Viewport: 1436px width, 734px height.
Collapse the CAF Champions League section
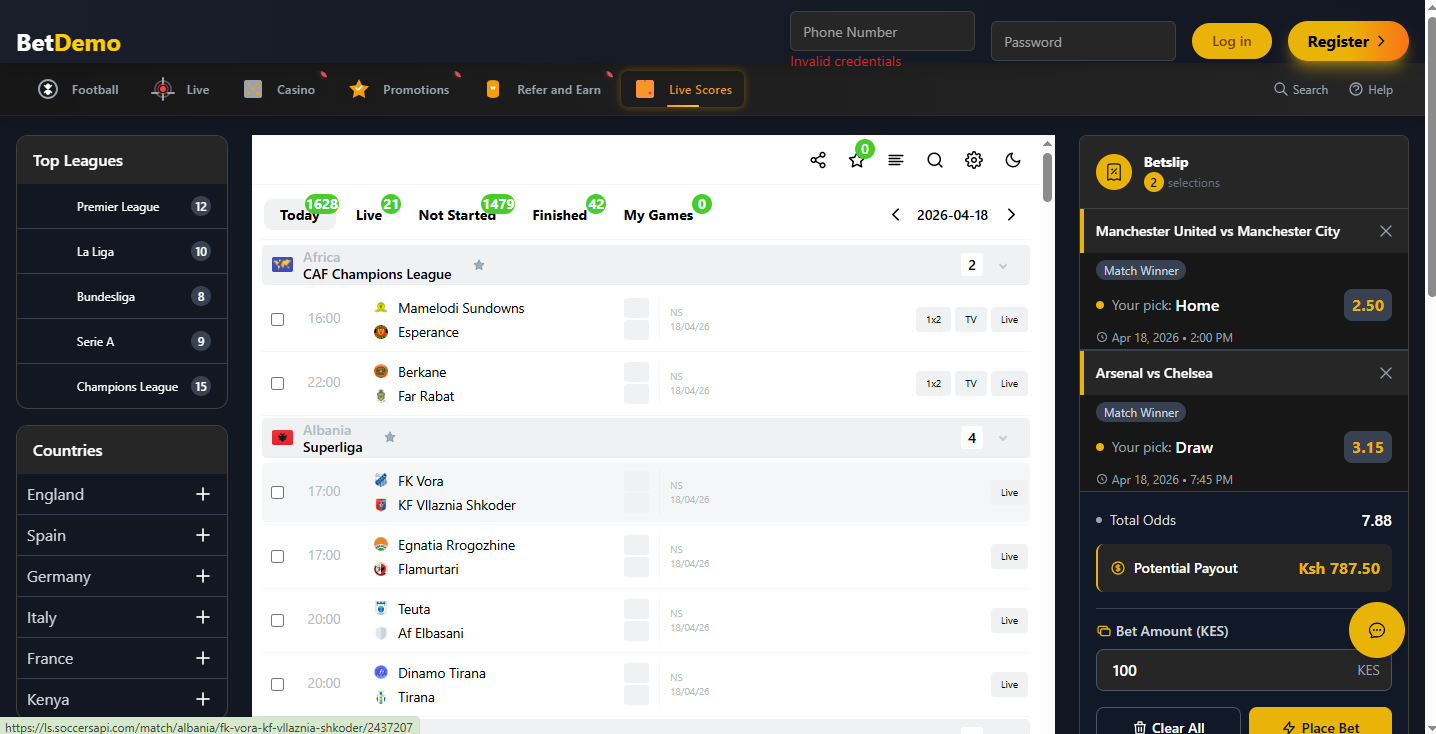click(x=1003, y=264)
